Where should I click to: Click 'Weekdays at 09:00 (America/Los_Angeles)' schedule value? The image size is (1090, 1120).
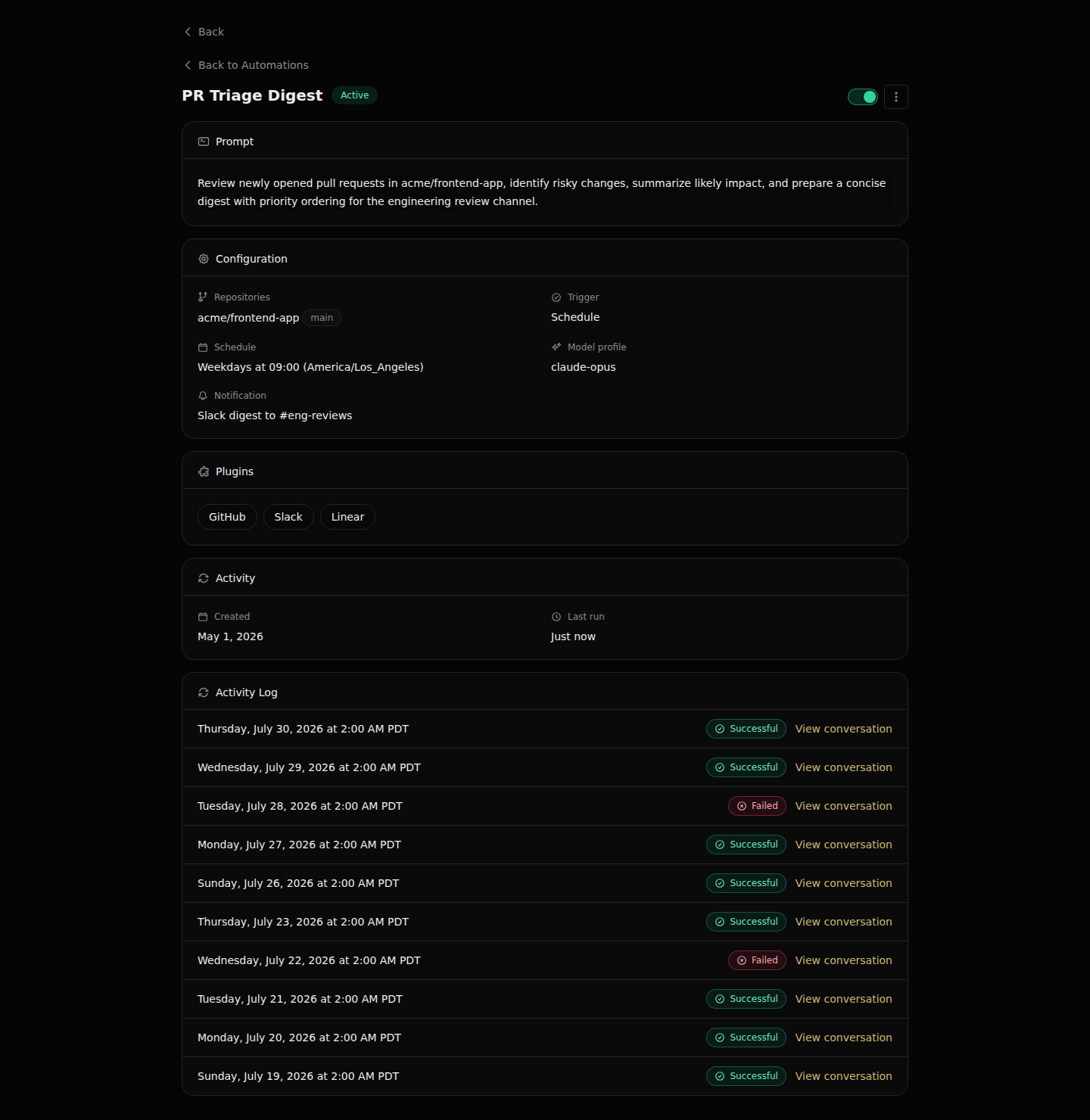[x=310, y=367]
